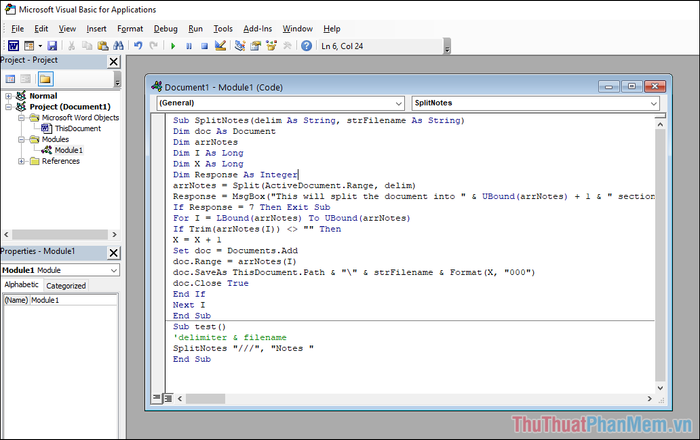Viewport: 700px width, 440px height.
Task: Open Object Browser toolbar icon
Action: [271, 46]
